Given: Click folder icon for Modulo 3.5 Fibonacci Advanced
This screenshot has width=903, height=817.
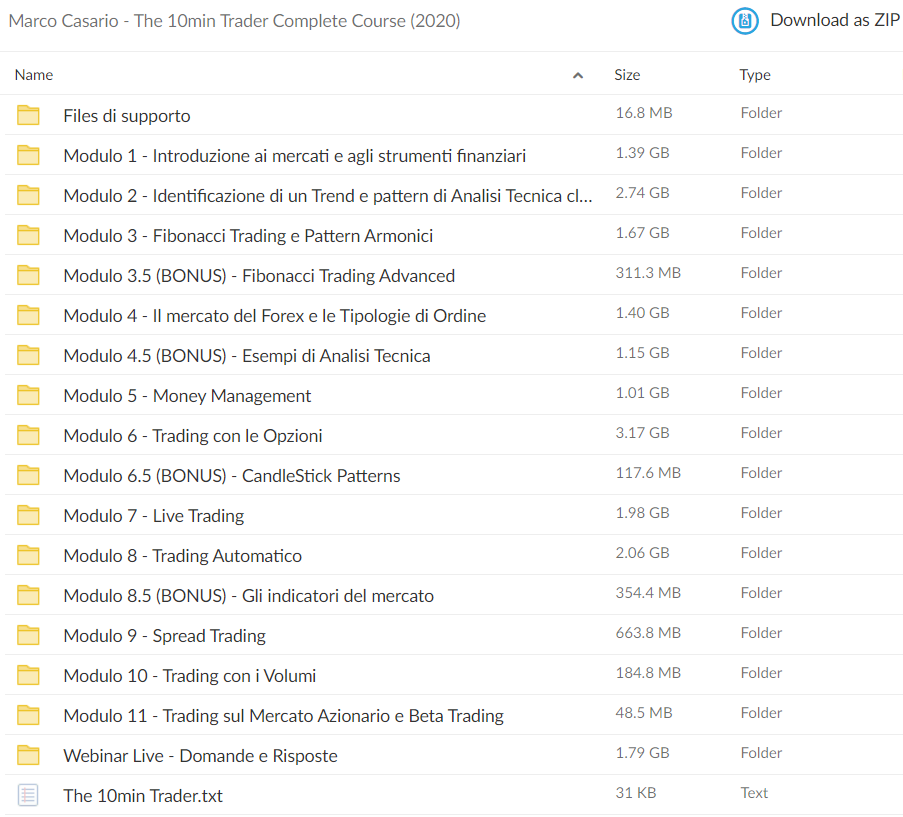Looking at the screenshot, I should pyautogui.click(x=28, y=275).
